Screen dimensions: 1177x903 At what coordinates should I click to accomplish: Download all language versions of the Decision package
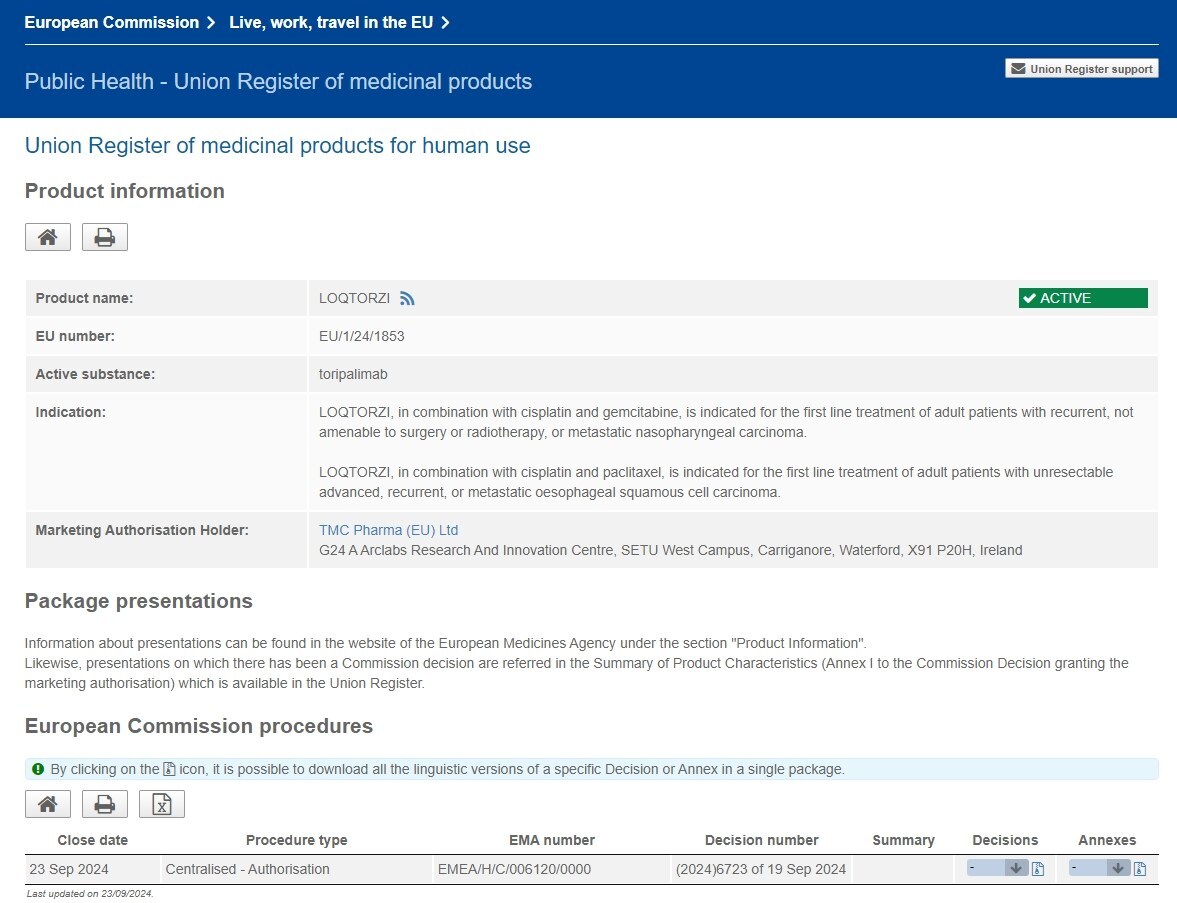point(1038,869)
